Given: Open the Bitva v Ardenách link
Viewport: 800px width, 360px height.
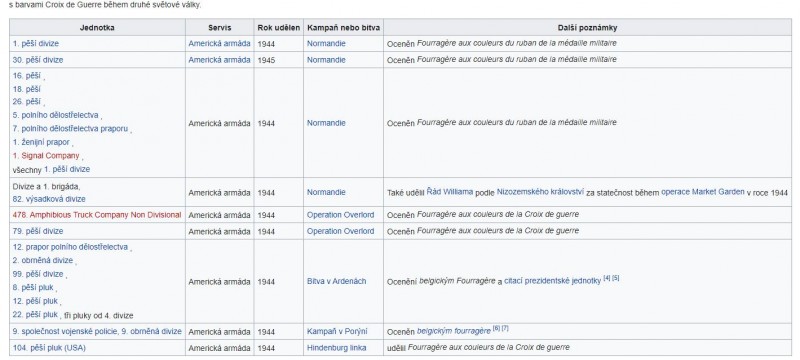Looking at the screenshot, I should (x=336, y=281).
